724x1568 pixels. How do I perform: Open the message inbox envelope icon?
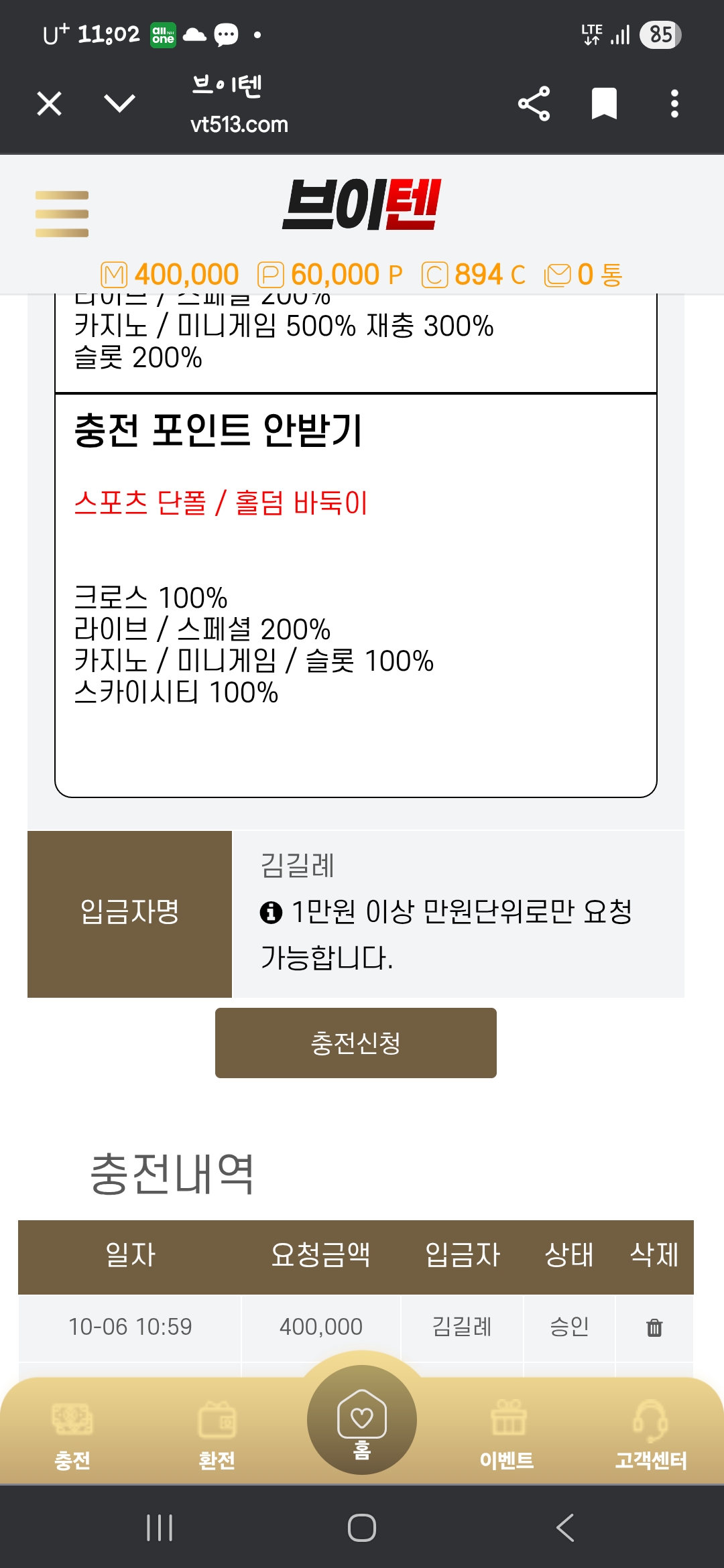pyautogui.click(x=557, y=275)
